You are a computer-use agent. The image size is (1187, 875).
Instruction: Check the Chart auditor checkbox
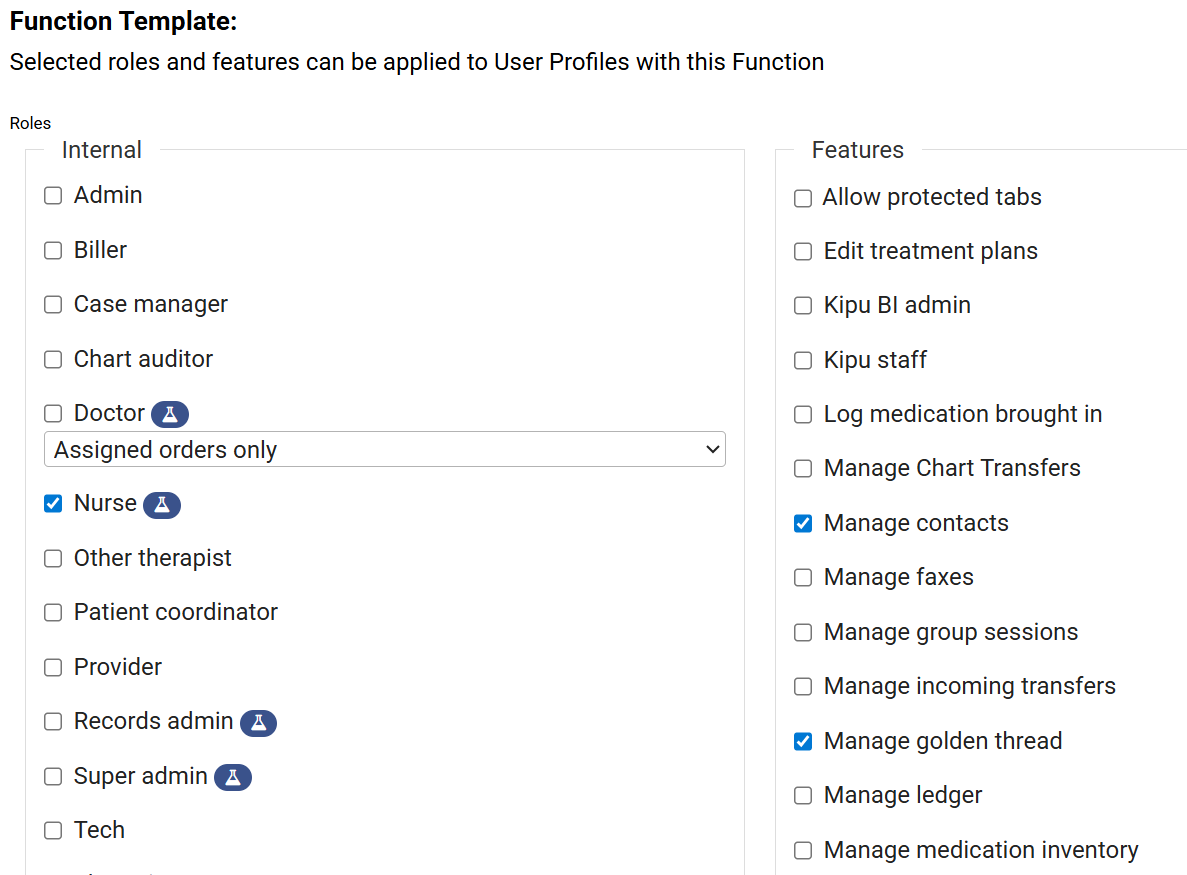53,359
